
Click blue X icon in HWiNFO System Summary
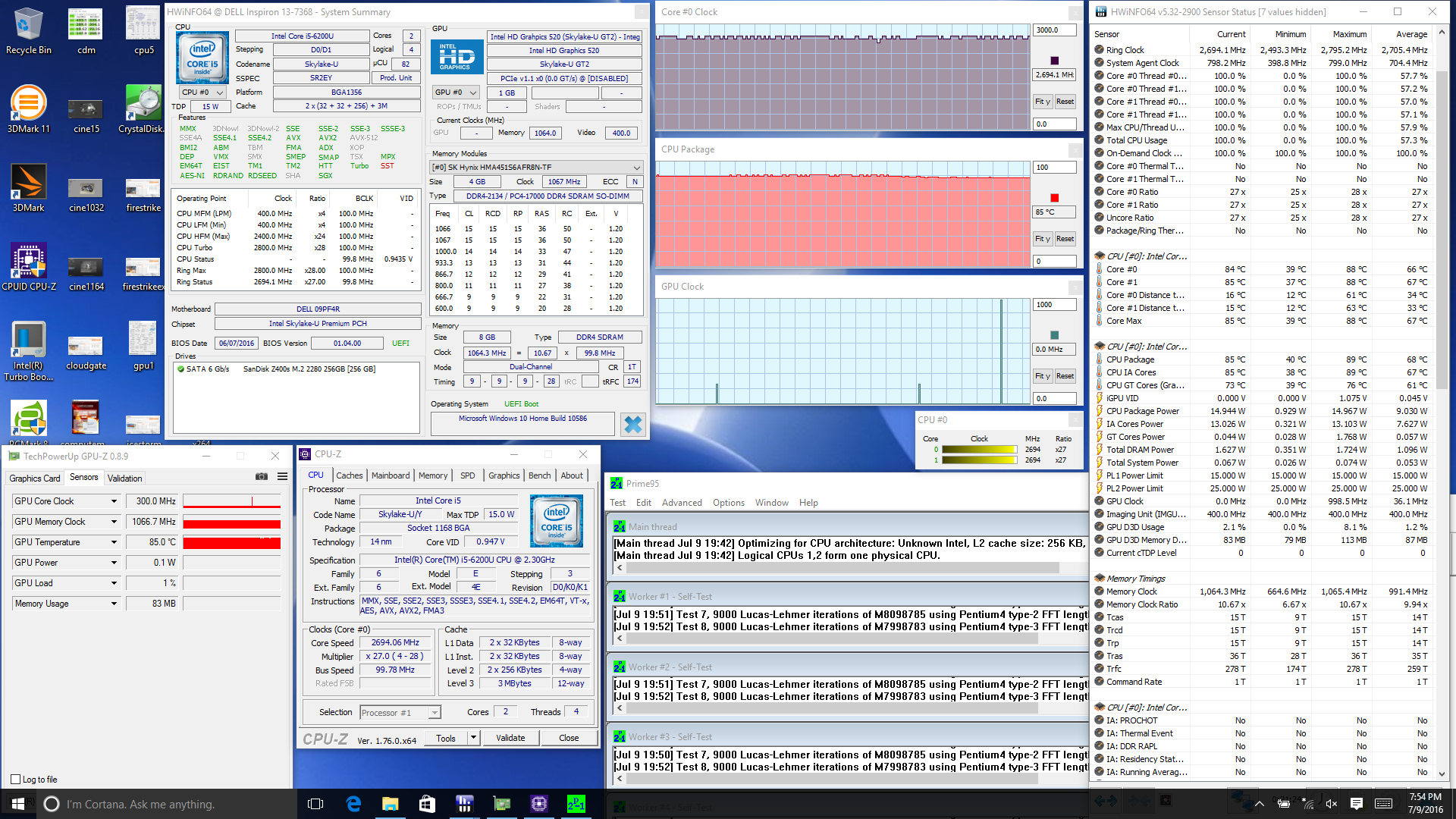pos(633,425)
